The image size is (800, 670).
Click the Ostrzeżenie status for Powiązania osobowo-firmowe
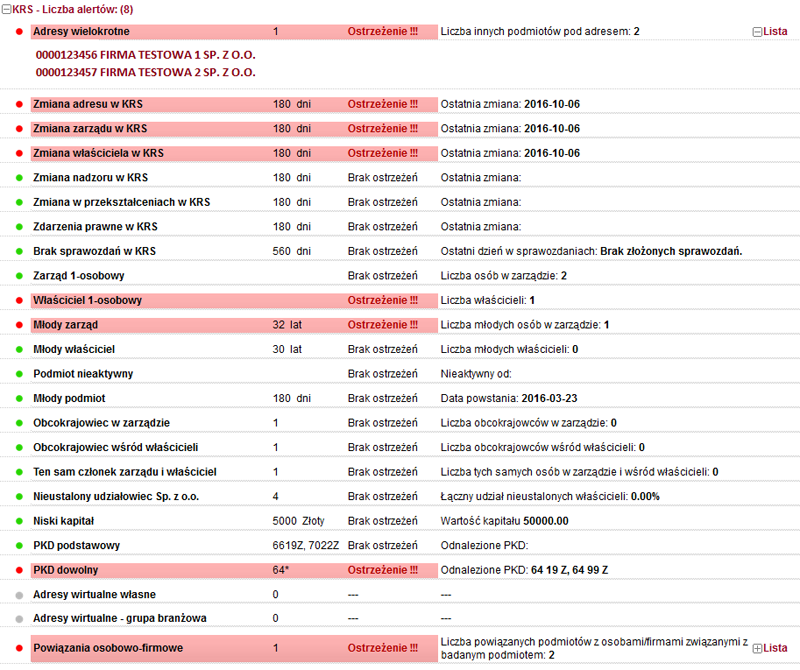(383, 648)
